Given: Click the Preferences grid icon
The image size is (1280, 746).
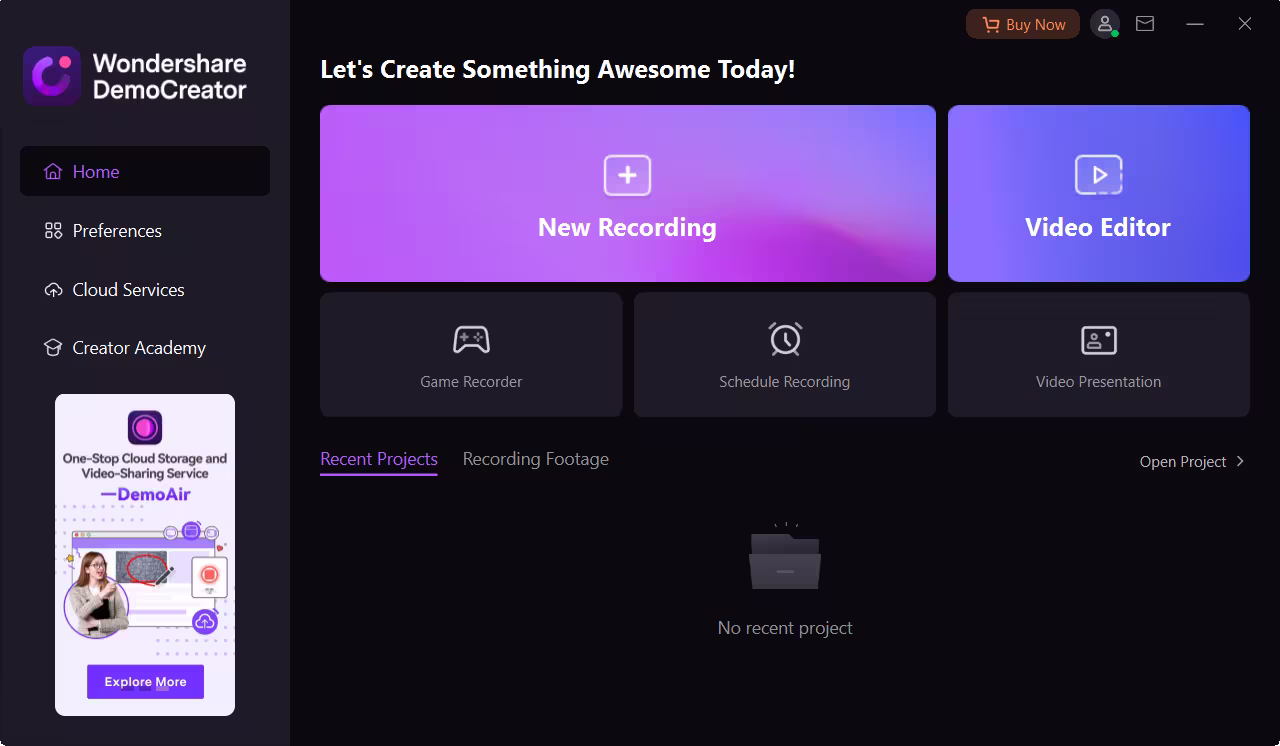Looking at the screenshot, I should [x=53, y=231].
